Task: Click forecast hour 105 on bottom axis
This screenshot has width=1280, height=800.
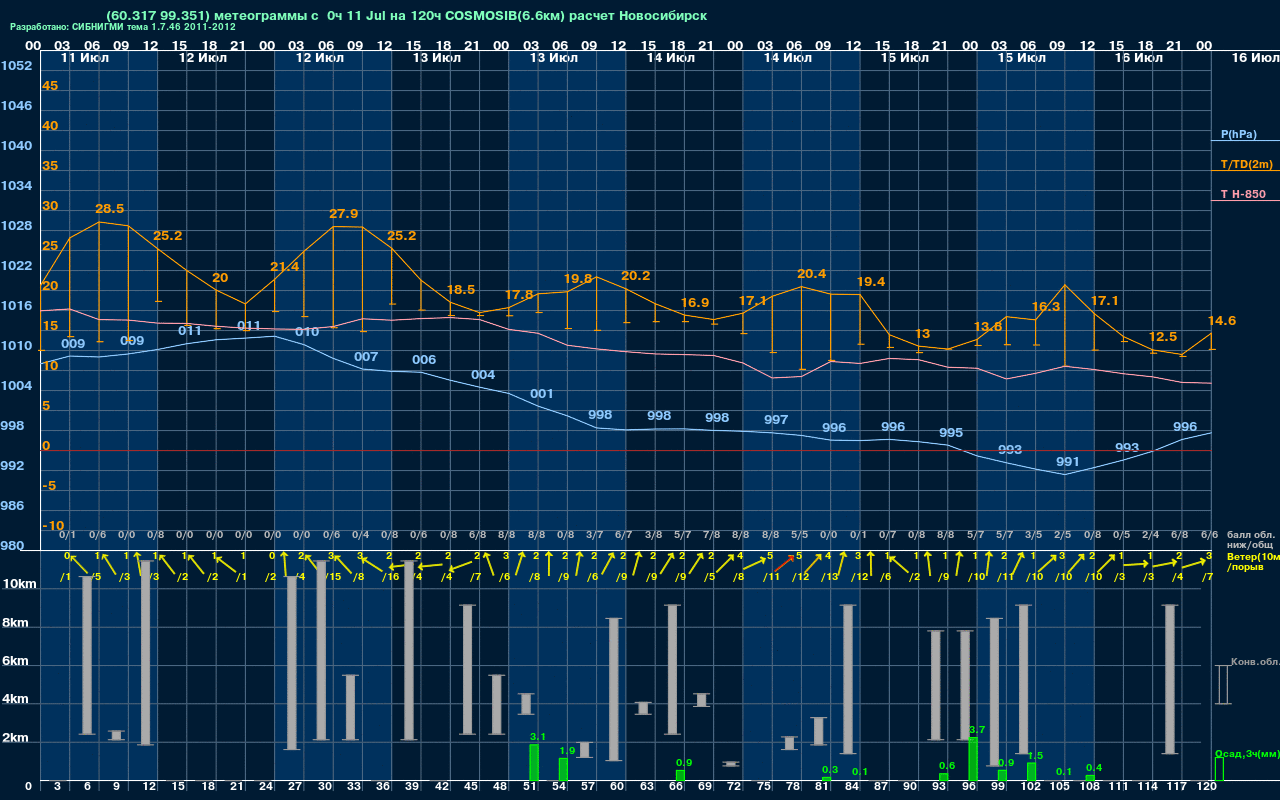Action: (x=1060, y=787)
